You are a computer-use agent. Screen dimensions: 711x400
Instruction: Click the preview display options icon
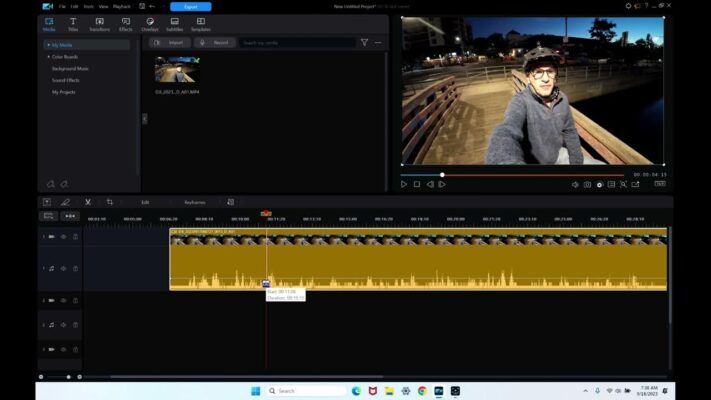point(611,185)
